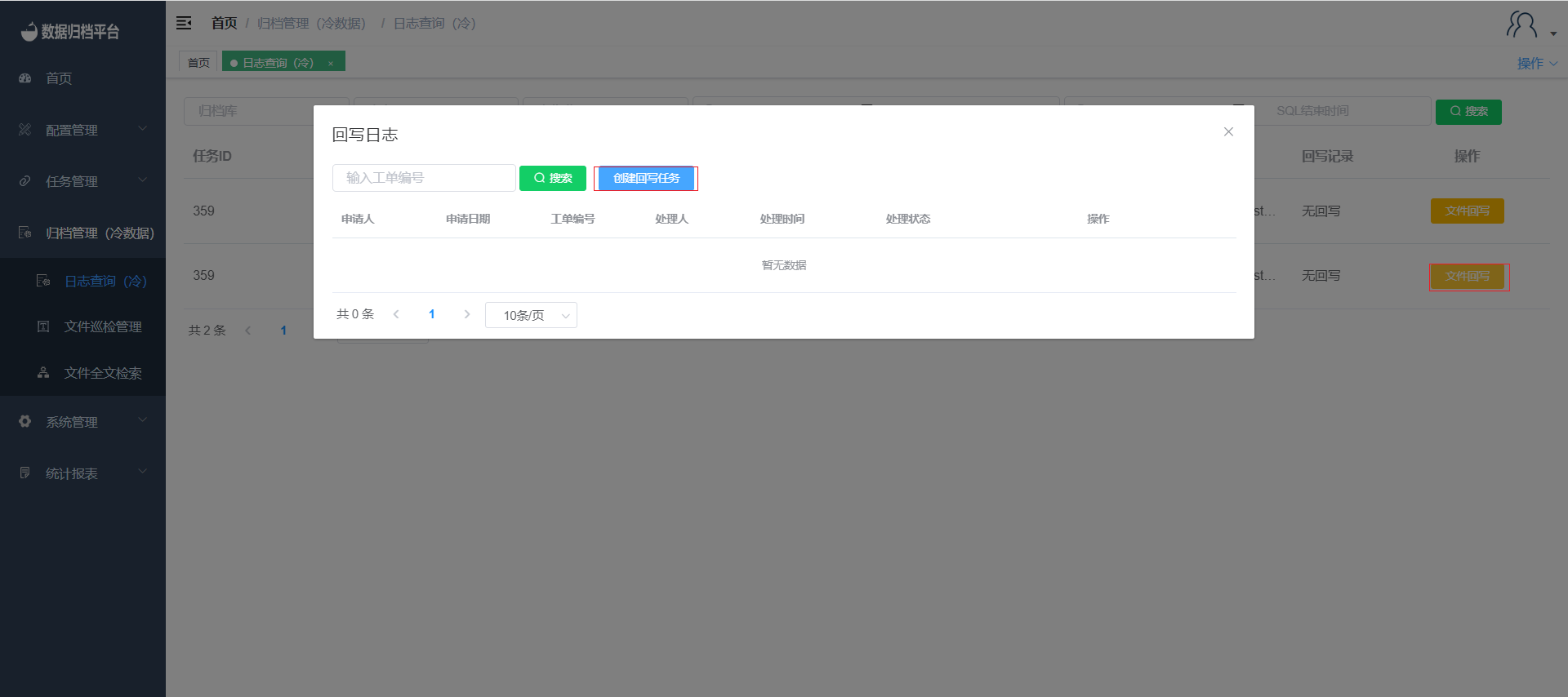Expand the 统计报表 menu chevron
The image size is (1568, 697).
coord(143,472)
